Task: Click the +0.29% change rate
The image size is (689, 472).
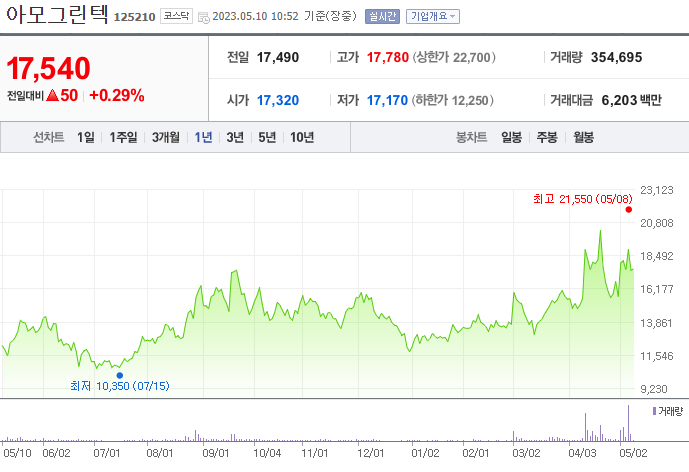Action: pos(116,95)
